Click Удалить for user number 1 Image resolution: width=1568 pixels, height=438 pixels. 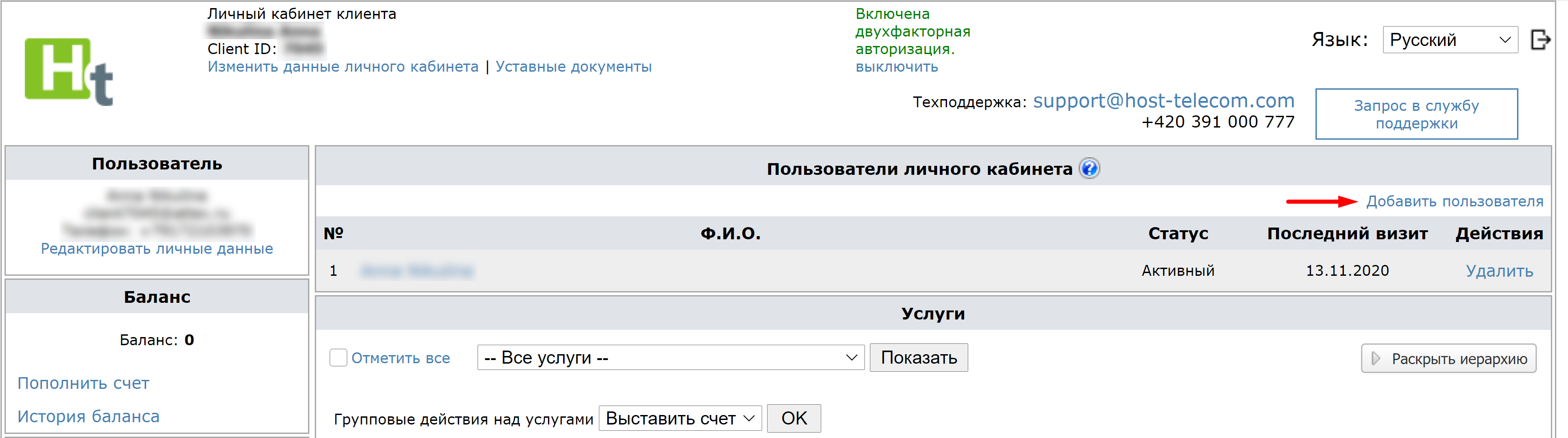[x=1499, y=271]
